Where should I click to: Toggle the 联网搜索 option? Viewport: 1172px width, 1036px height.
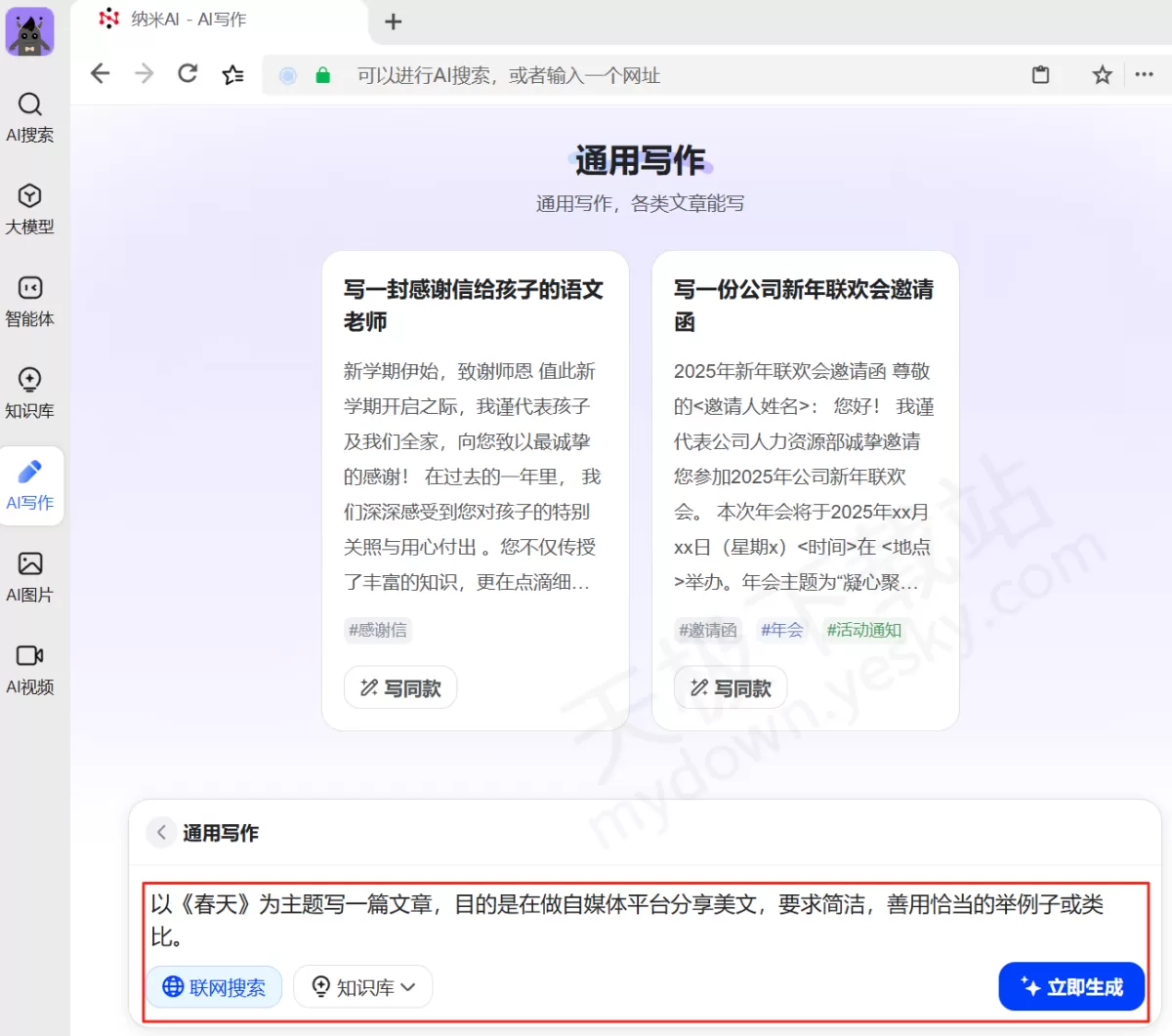[215, 987]
